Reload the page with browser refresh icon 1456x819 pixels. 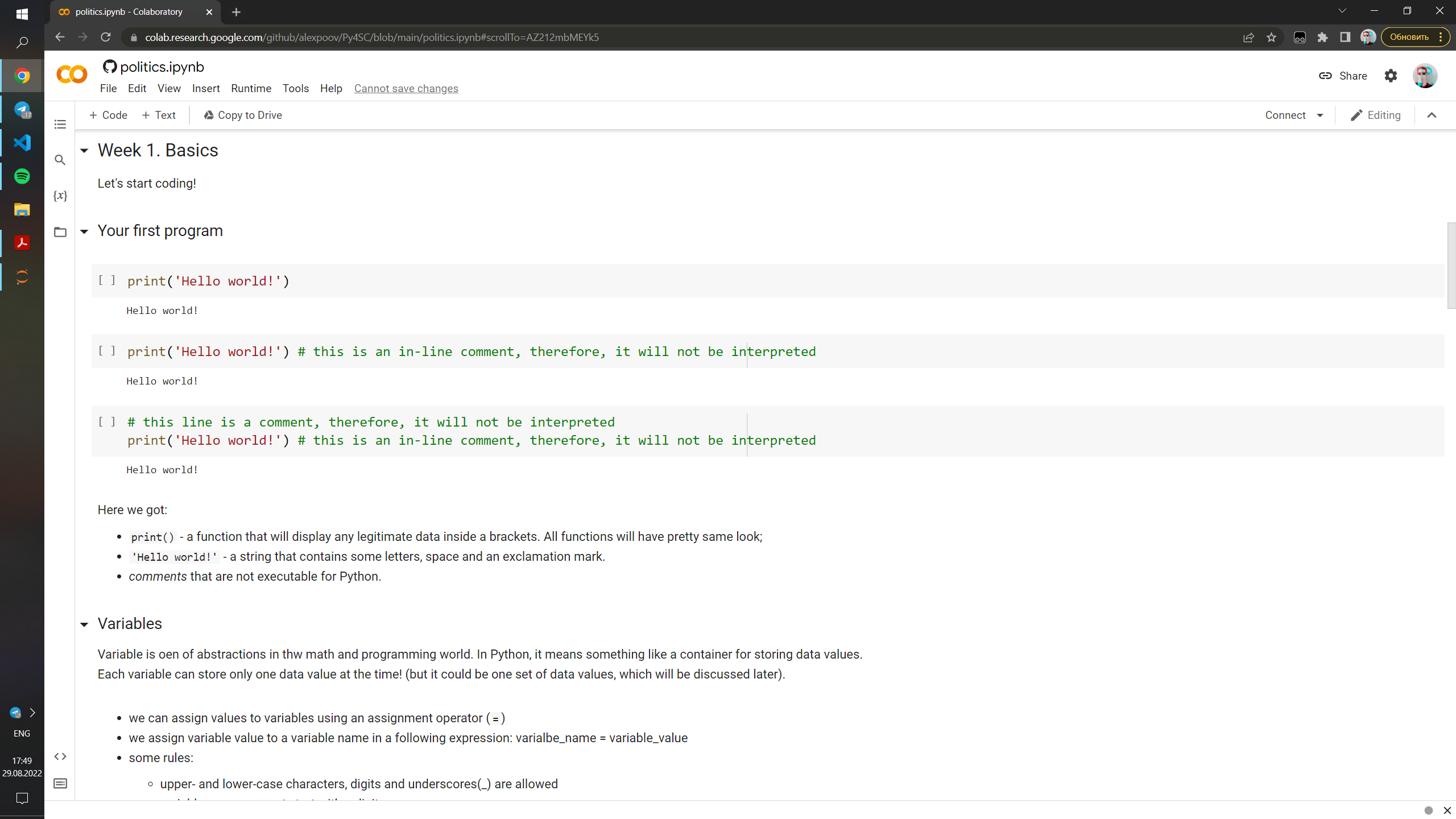coord(106,37)
